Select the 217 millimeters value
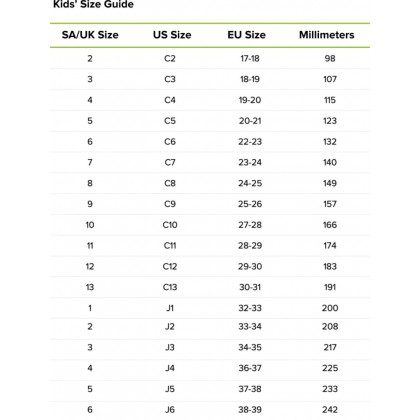420x420 pixels. pos(330,347)
